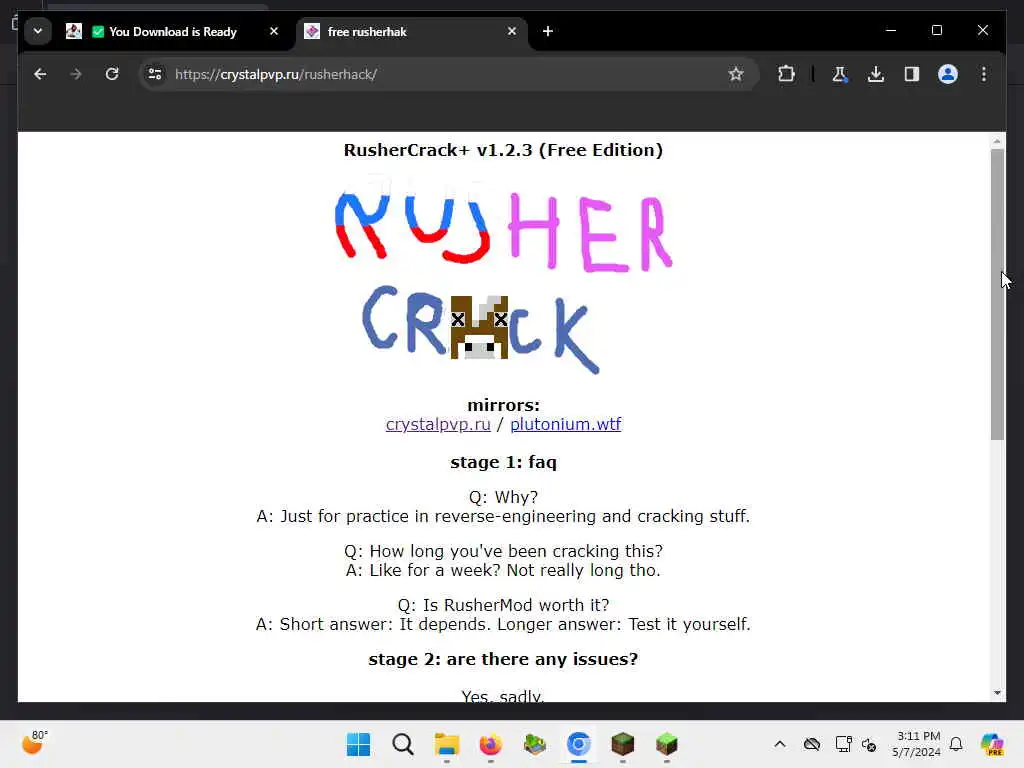Click the 'RusherCrack+ v1.2.3 (Free Edition)' title
The image size is (1024, 768).
pos(504,150)
